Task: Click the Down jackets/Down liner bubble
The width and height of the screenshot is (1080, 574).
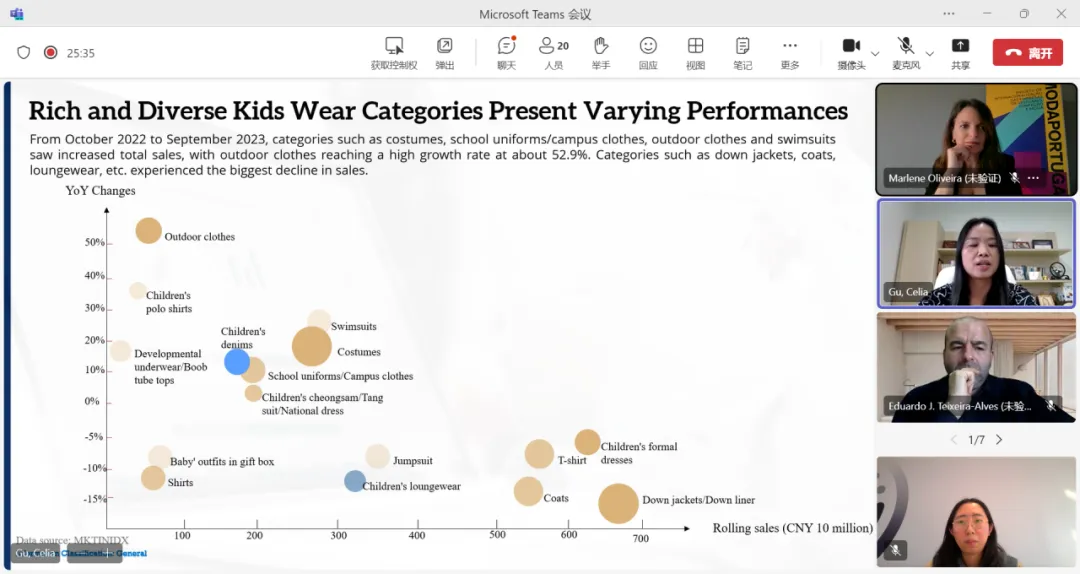Action: (x=619, y=504)
